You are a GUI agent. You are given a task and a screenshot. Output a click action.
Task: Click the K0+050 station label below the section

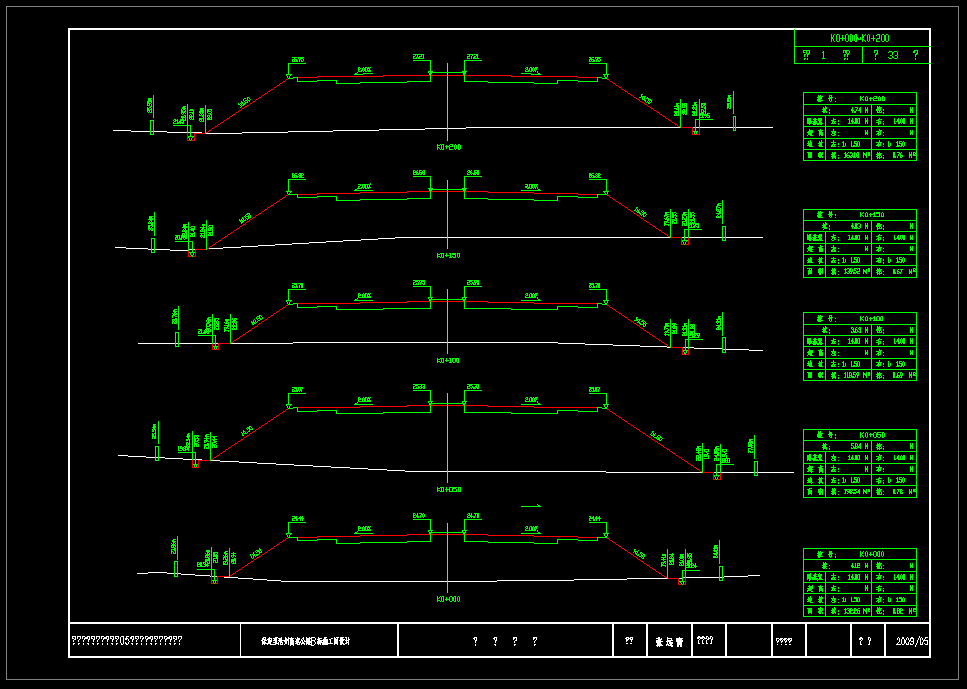[448, 490]
